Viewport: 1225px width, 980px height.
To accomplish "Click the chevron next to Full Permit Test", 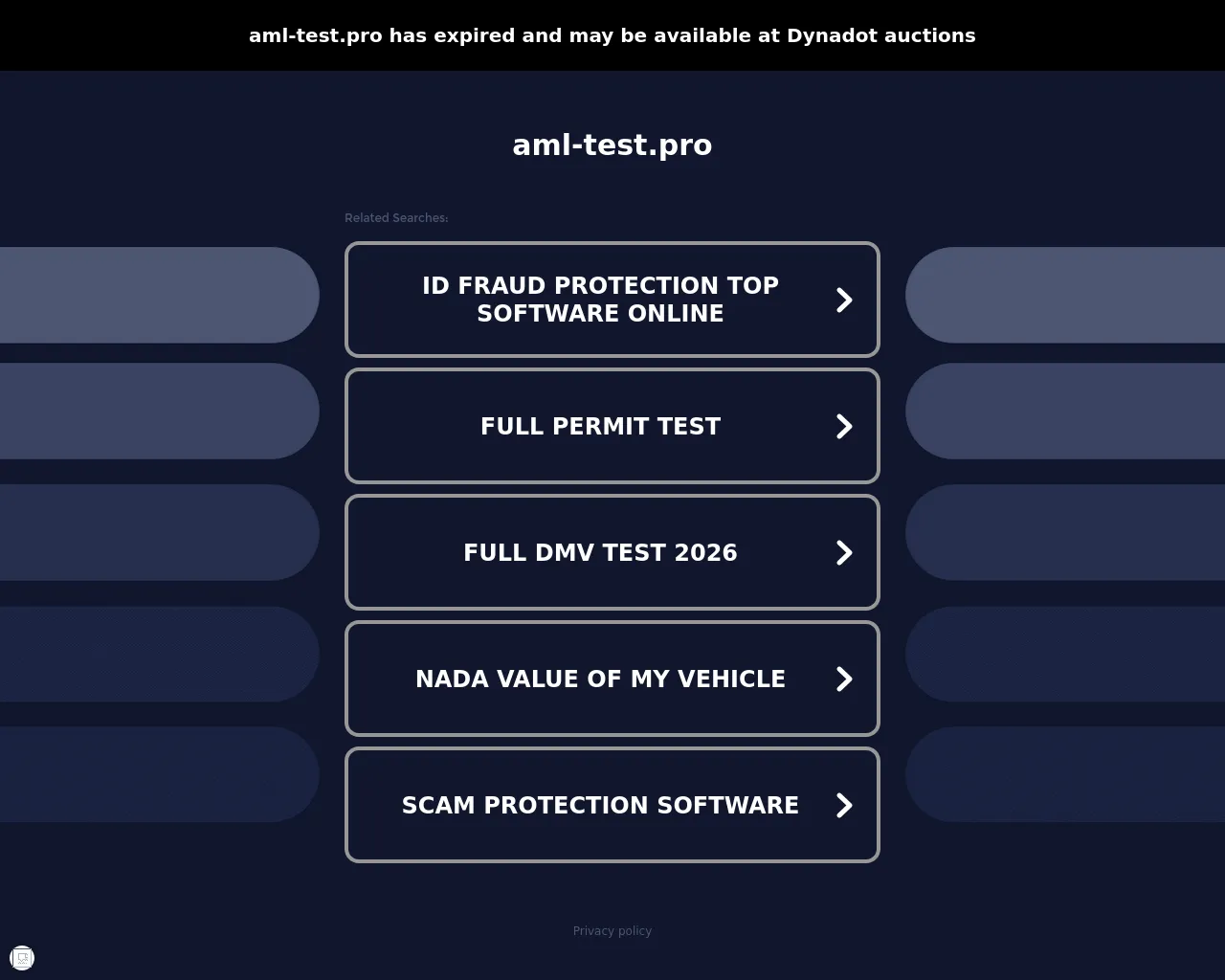I will pos(844,426).
